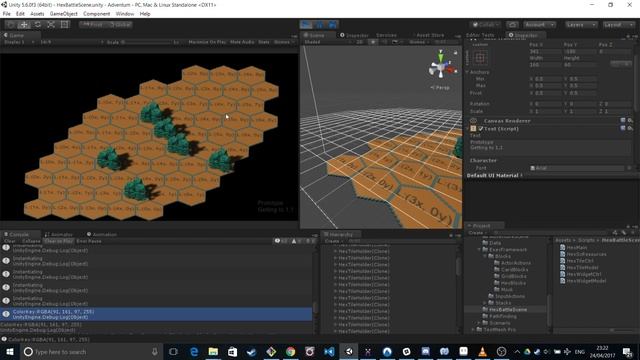Open the File menu

7,14
